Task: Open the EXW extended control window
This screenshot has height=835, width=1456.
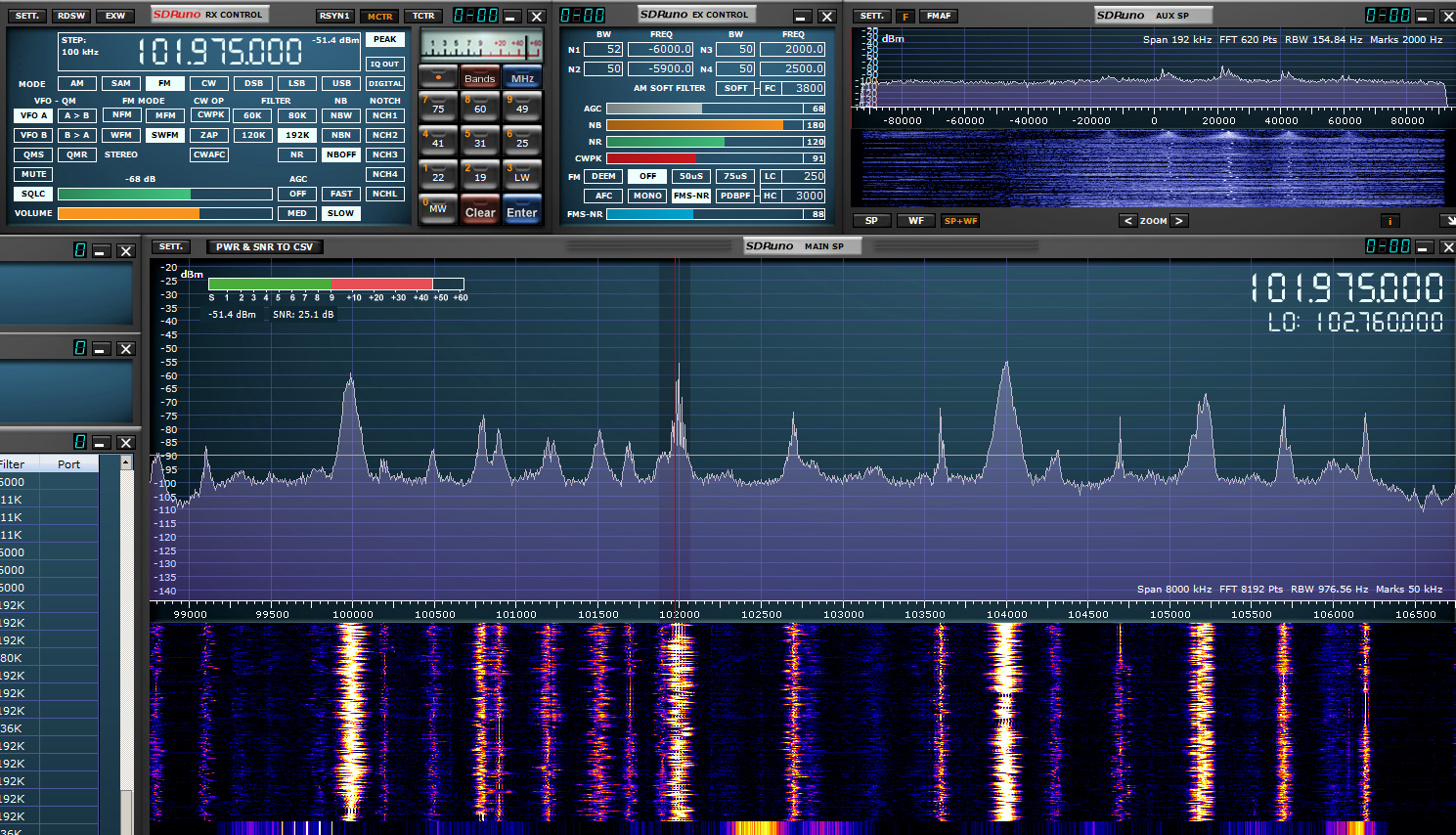Action: 115,16
